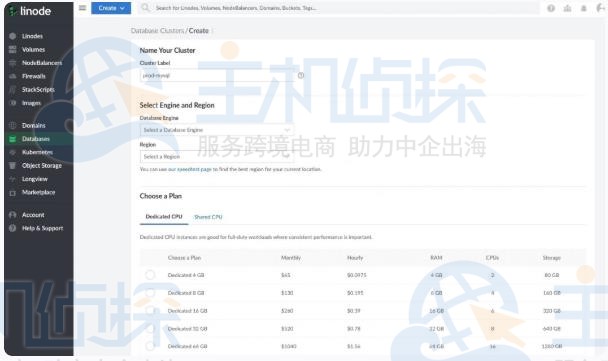Click the NodeBalancers sidebar icon
608x361 pixels.
(12, 63)
